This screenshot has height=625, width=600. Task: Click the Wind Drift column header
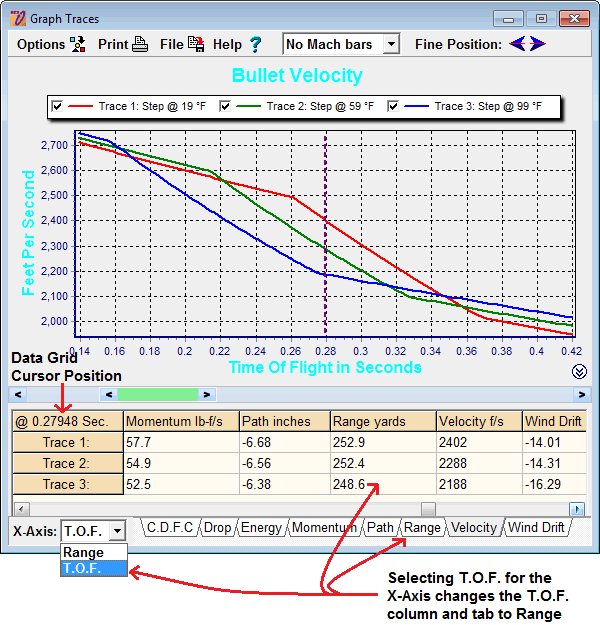(554, 421)
